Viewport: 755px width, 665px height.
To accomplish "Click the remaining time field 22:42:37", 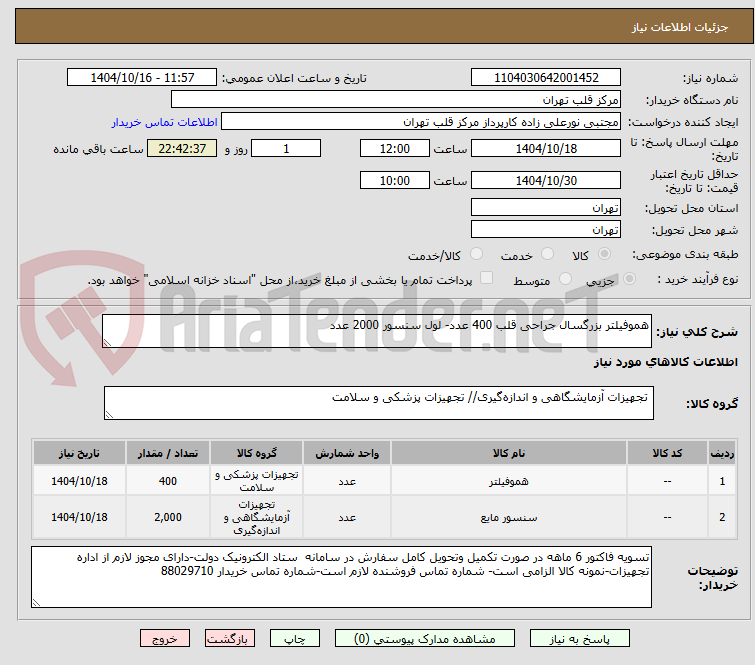I will tap(182, 148).
